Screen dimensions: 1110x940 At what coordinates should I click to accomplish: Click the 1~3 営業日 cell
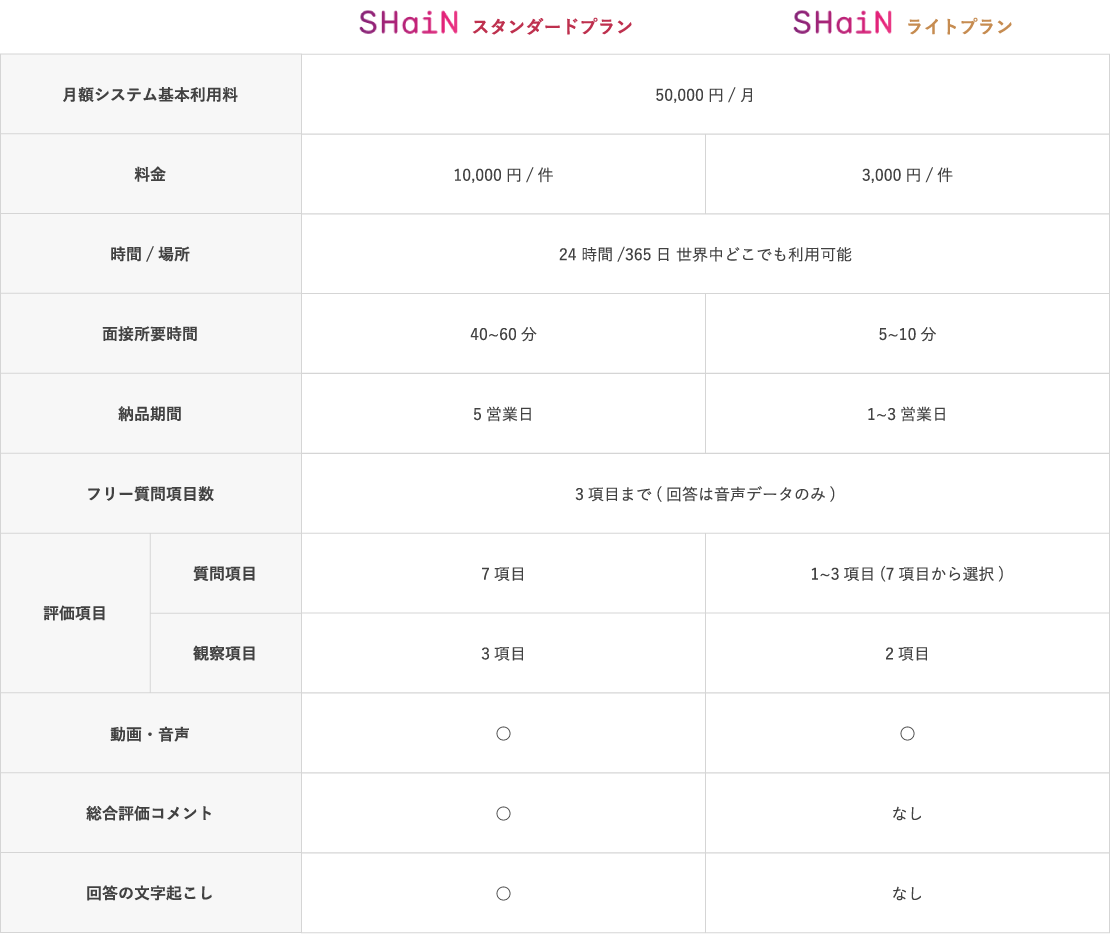pos(907,414)
